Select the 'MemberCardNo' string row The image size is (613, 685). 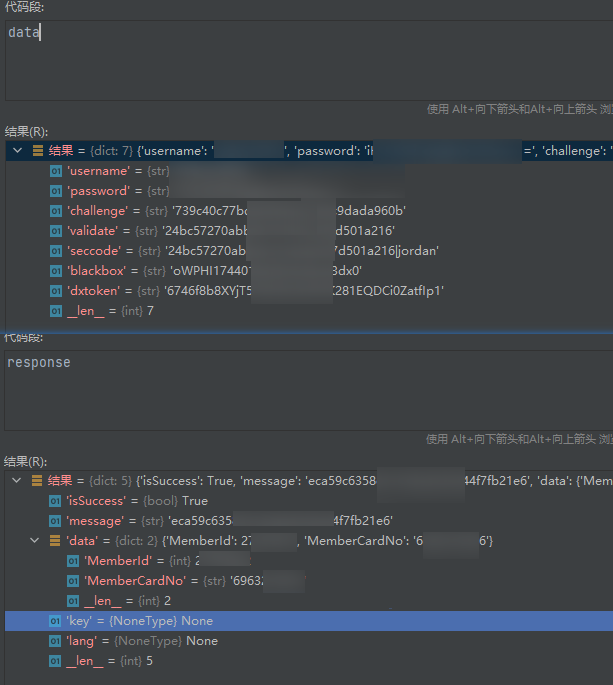pyautogui.click(x=309, y=581)
